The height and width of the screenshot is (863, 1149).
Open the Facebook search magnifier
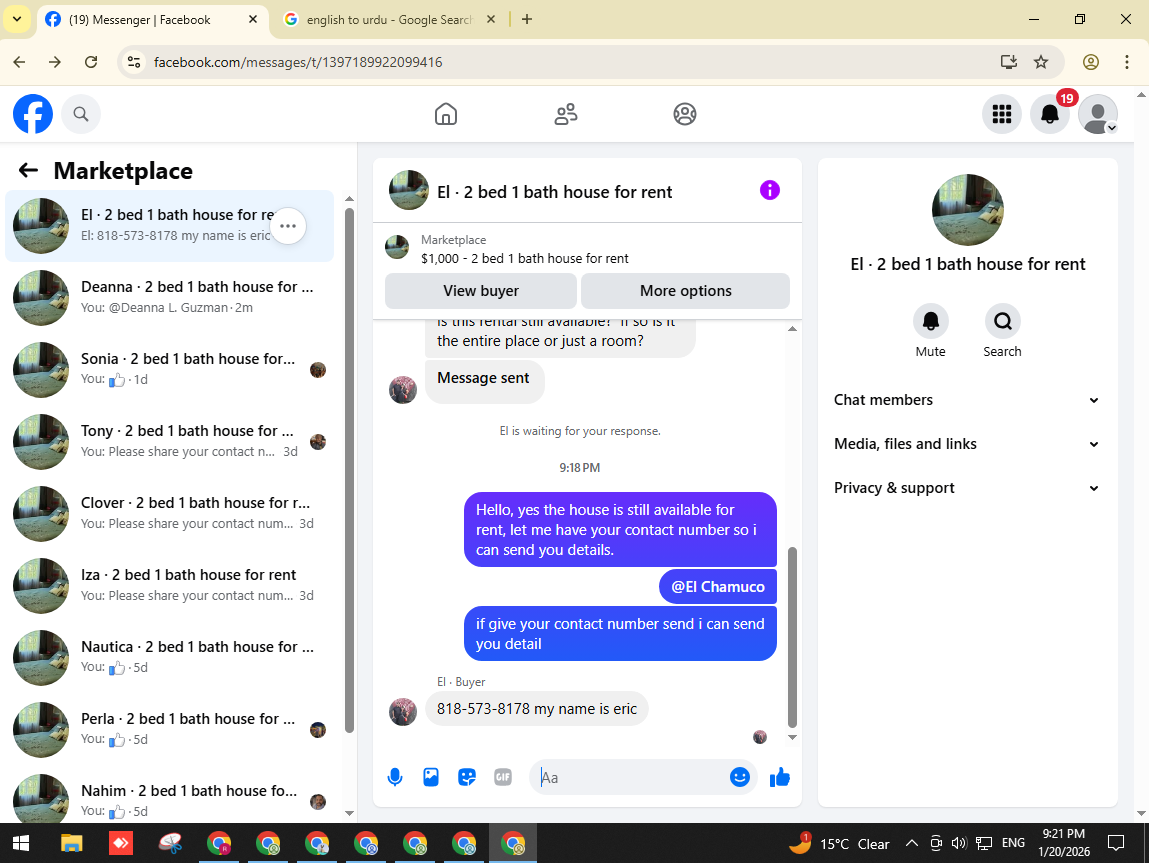(81, 114)
